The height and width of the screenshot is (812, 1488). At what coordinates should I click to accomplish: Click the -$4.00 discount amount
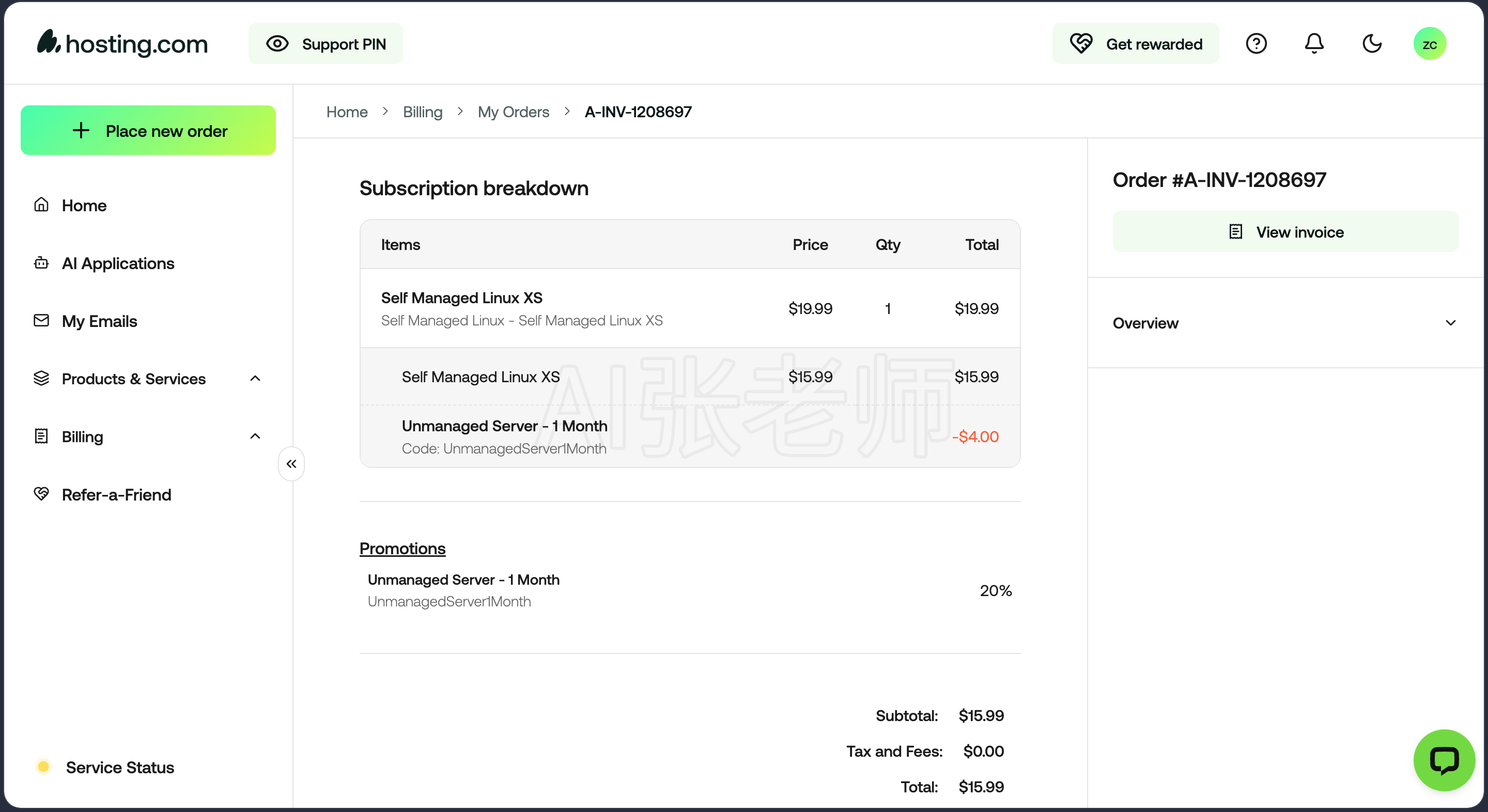pyautogui.click(x=975, y=436)
